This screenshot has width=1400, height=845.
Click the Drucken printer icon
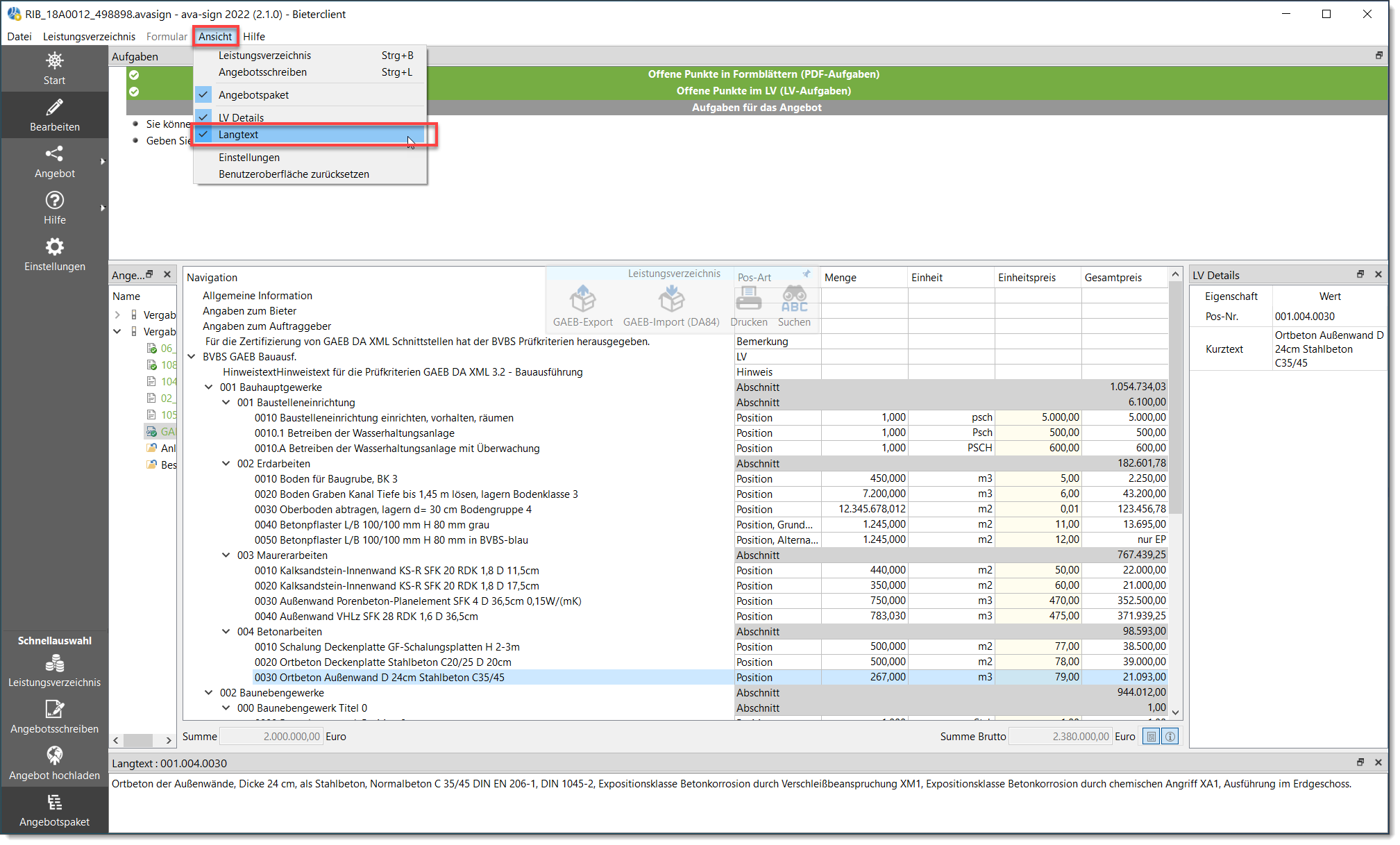748,306
